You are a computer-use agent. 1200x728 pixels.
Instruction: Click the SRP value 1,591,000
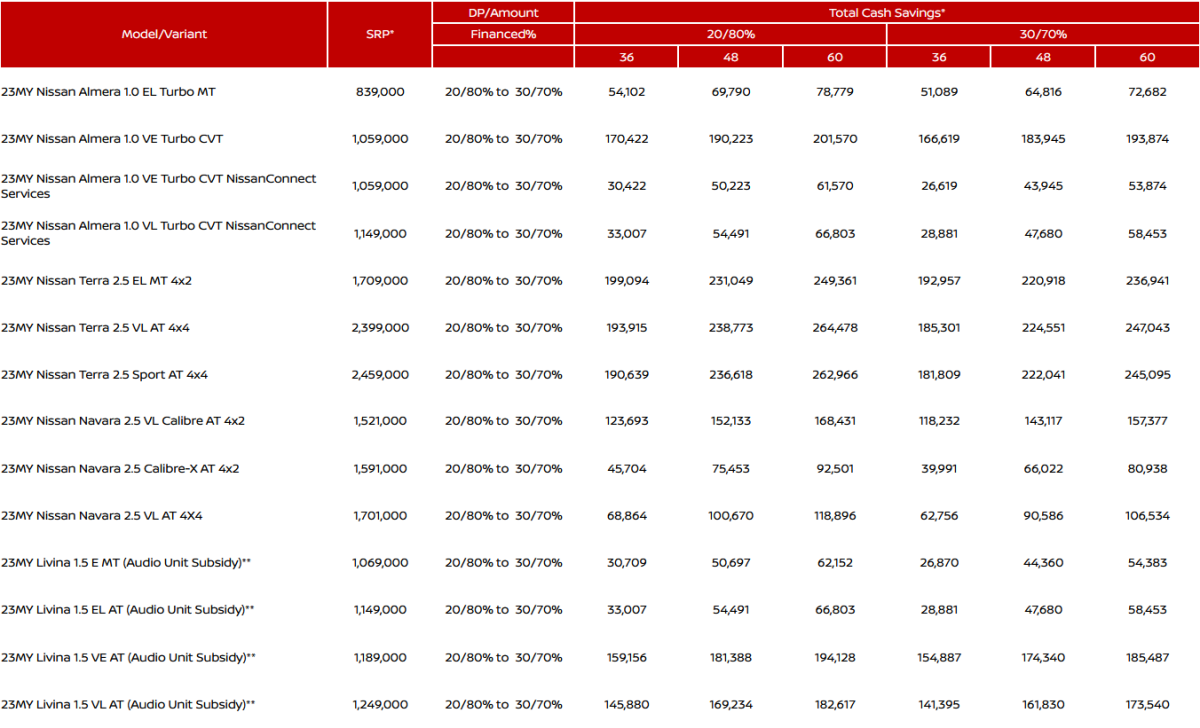click(x=380, y=468)
